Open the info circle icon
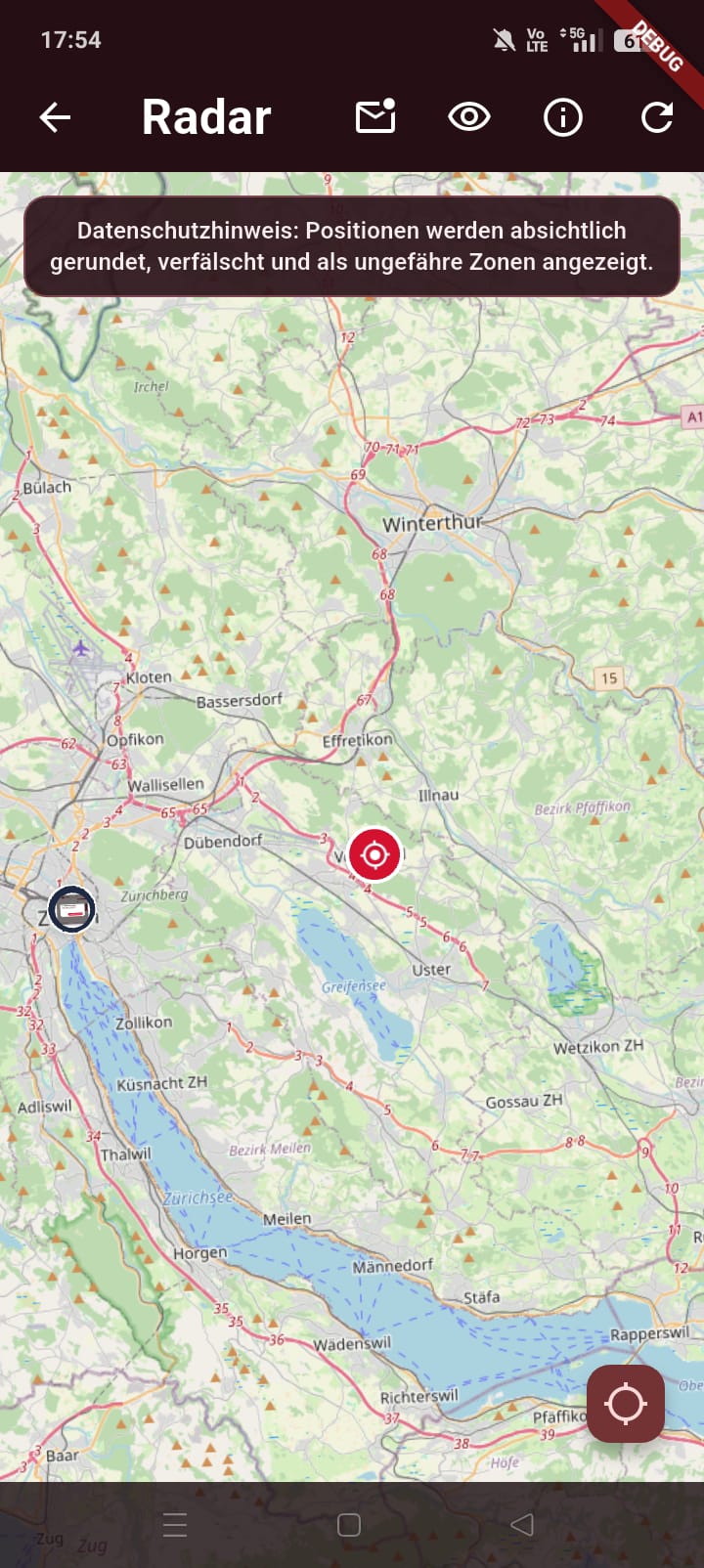 coord(562,117)
